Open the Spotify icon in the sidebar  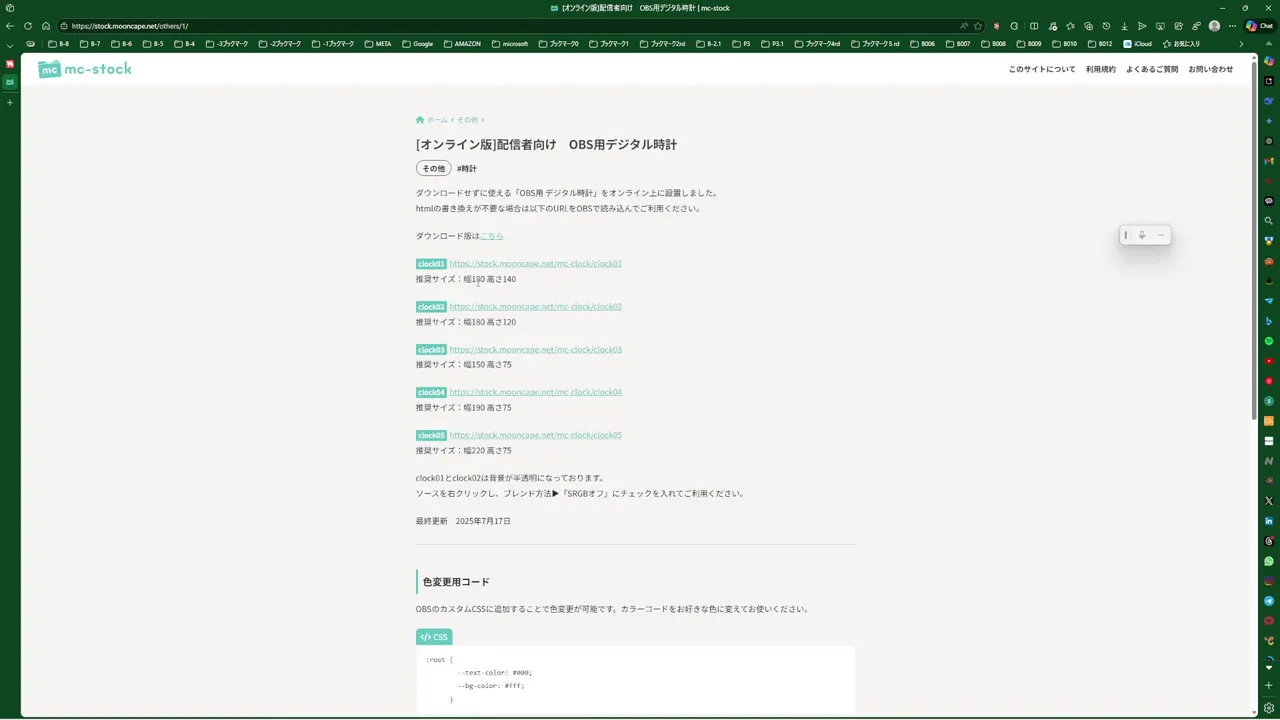(x=1269, y=341)
